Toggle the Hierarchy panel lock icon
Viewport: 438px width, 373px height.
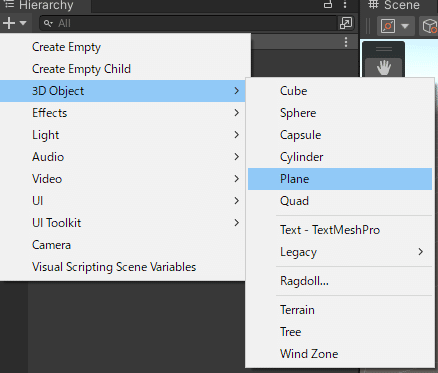[x=328, y=5]
